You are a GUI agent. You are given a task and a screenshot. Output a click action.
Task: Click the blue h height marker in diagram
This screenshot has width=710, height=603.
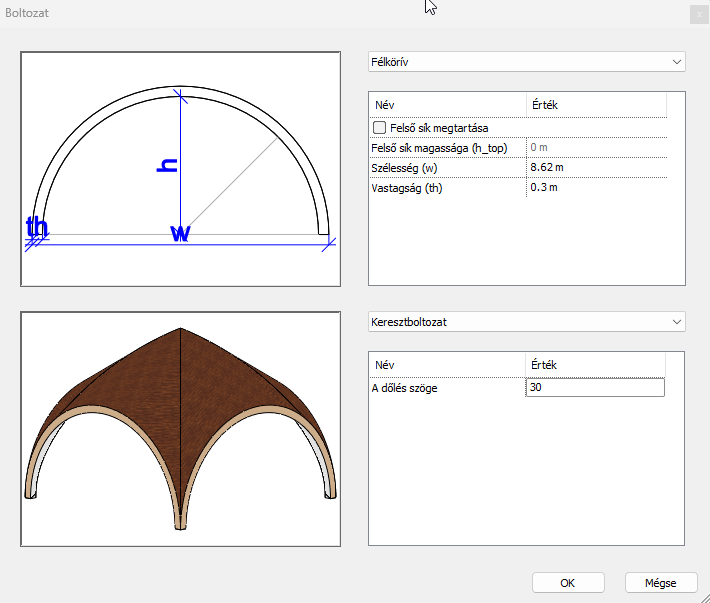(x=169, y=165)
